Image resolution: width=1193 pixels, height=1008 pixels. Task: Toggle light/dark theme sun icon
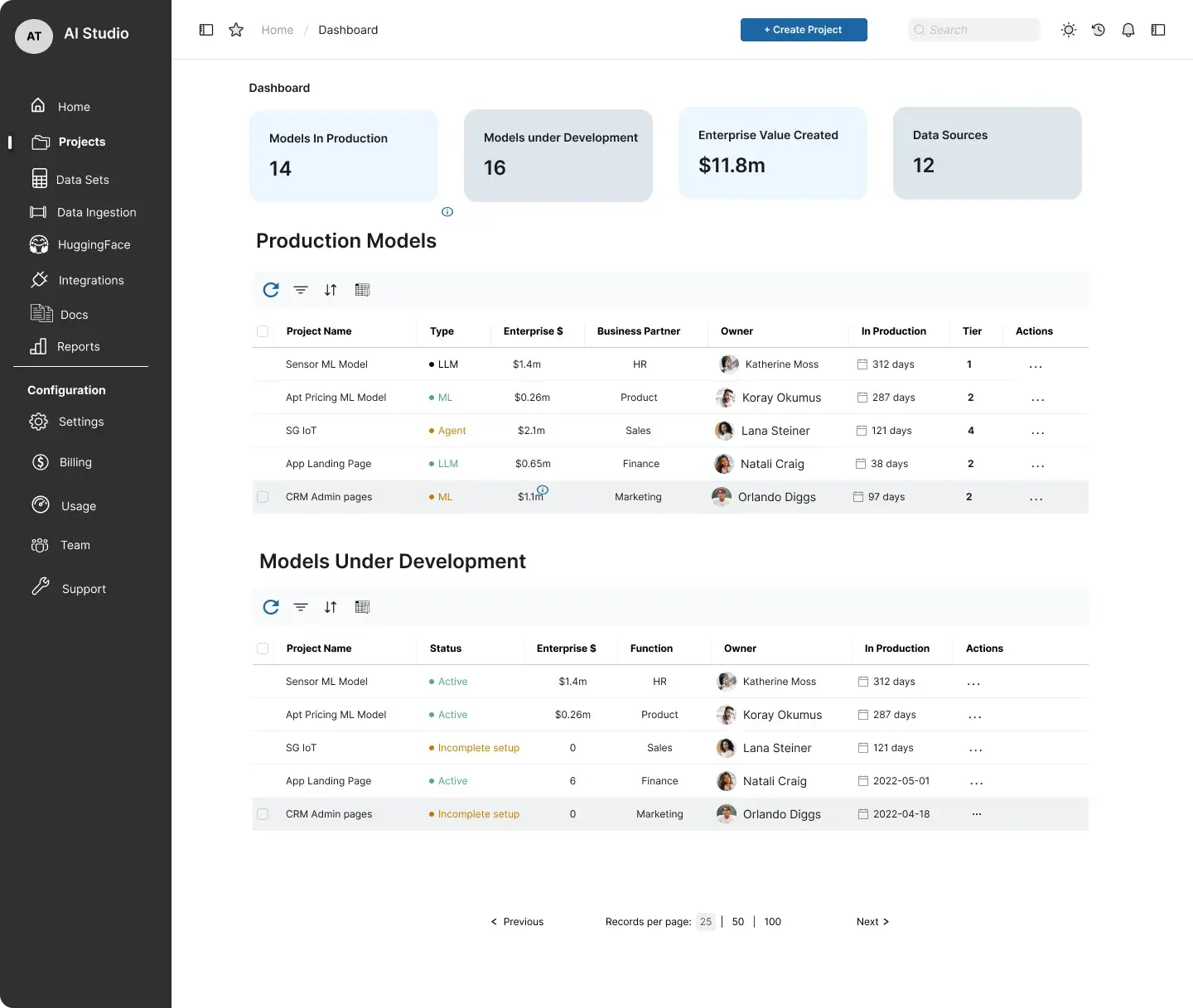point(1069,30)
